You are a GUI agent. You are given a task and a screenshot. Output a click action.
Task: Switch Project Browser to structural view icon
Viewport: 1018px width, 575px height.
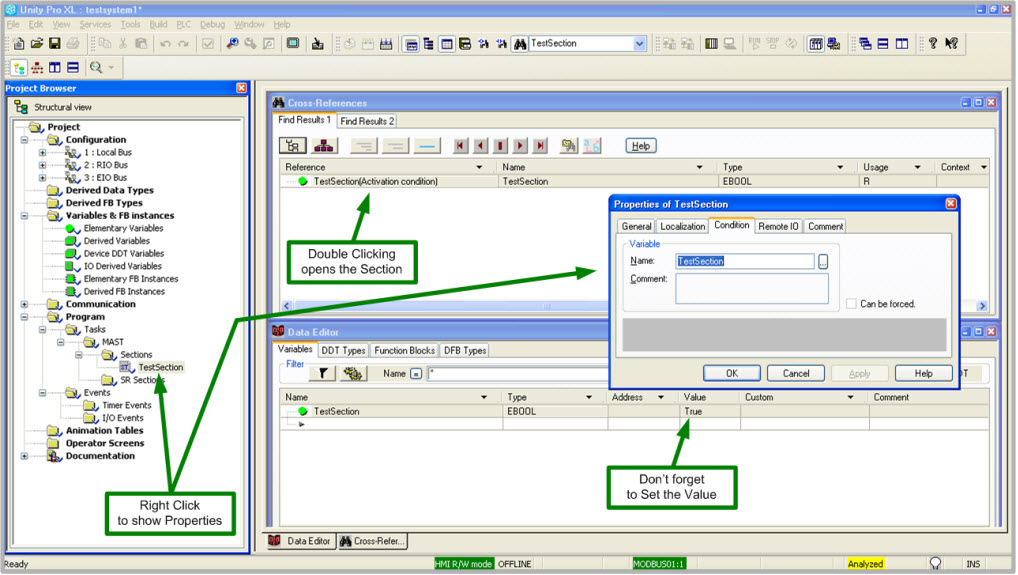click(19, 67)
